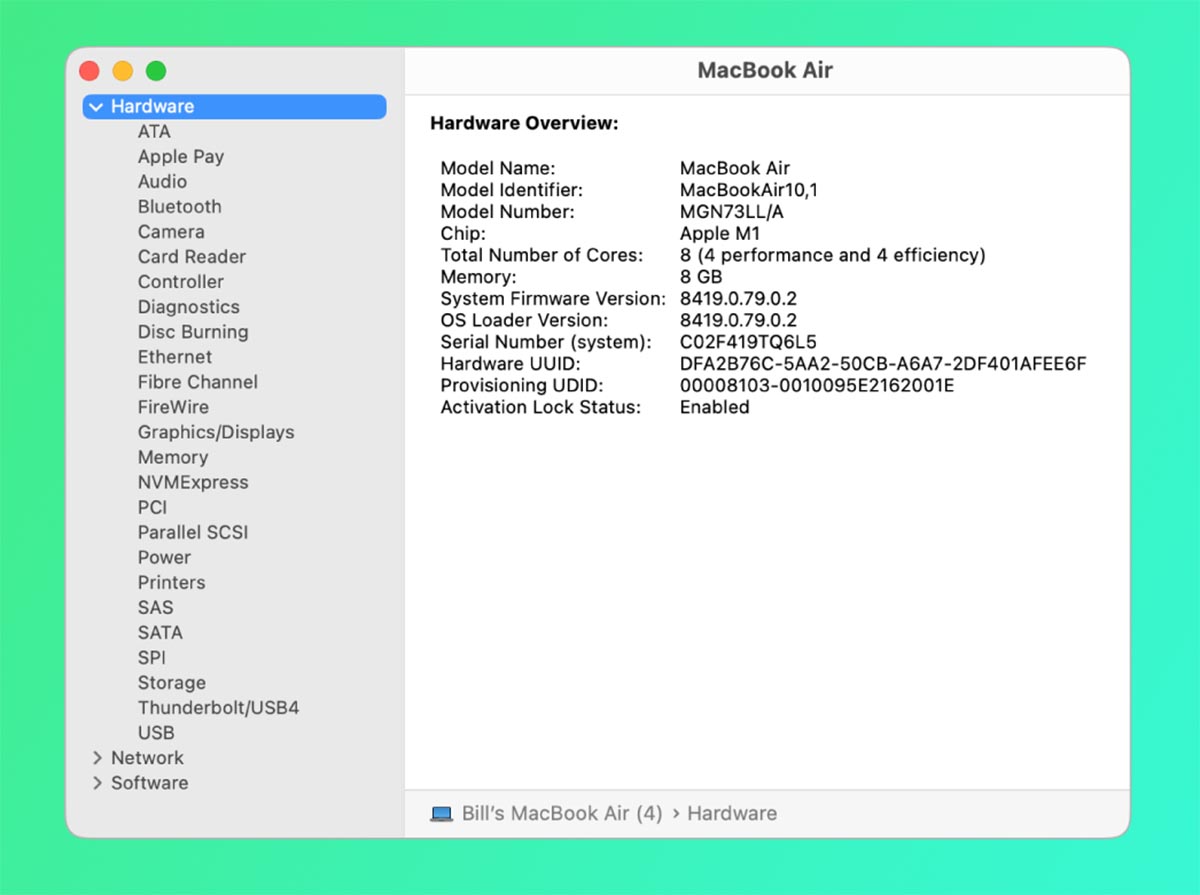Click the Hardware Overview heading
The width and height of the screenshot is (1200, 895).
pos(524,124)
